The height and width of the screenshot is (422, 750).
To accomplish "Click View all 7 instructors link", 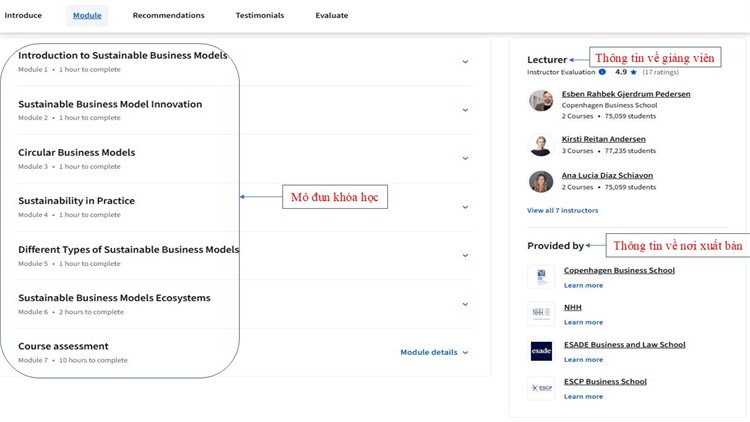I will [562, 210].
